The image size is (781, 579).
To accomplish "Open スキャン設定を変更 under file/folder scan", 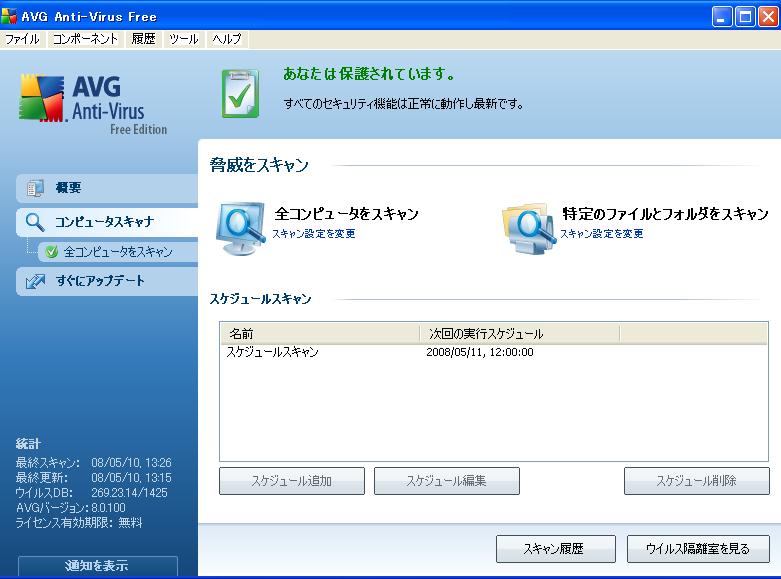I will point(602,234).
